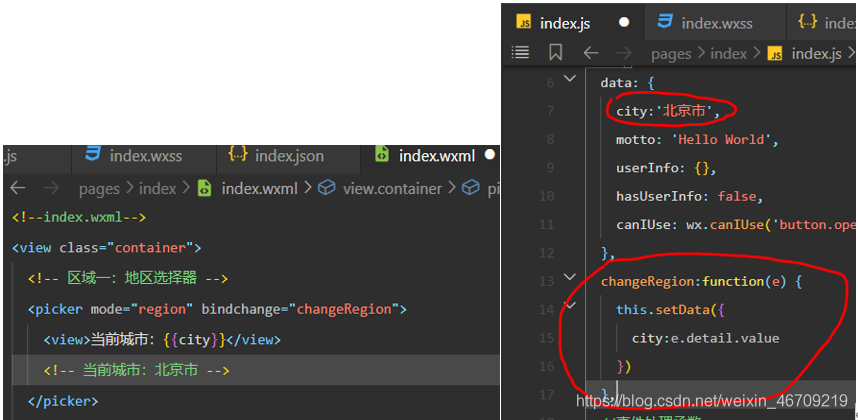Click the <!--index.wxml--> comment line

[79, 217]
